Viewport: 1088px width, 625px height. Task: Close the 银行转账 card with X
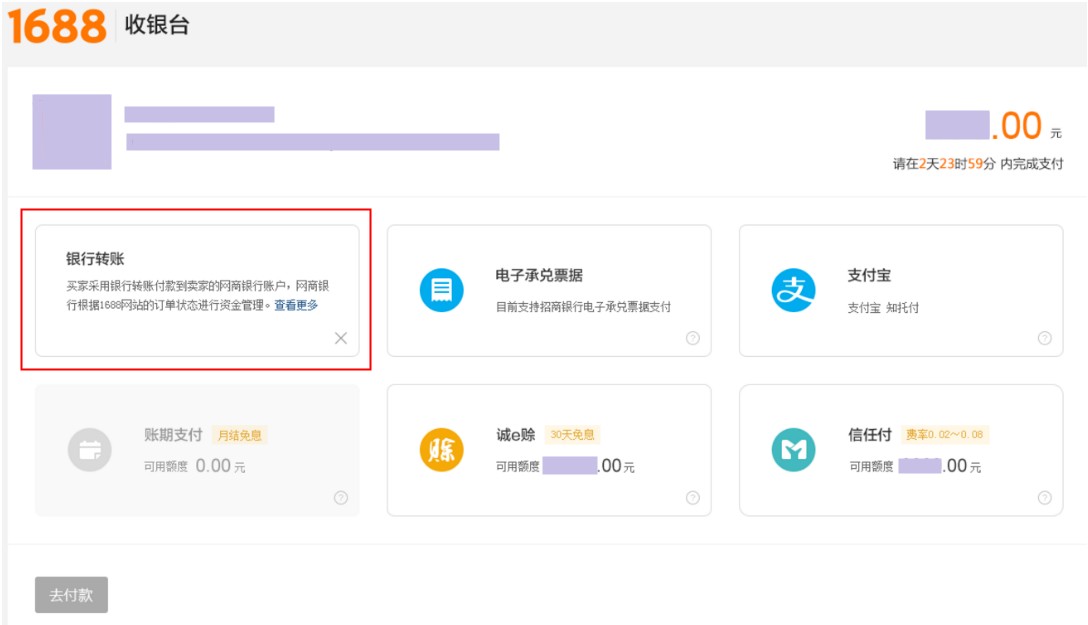coord(341,338)
